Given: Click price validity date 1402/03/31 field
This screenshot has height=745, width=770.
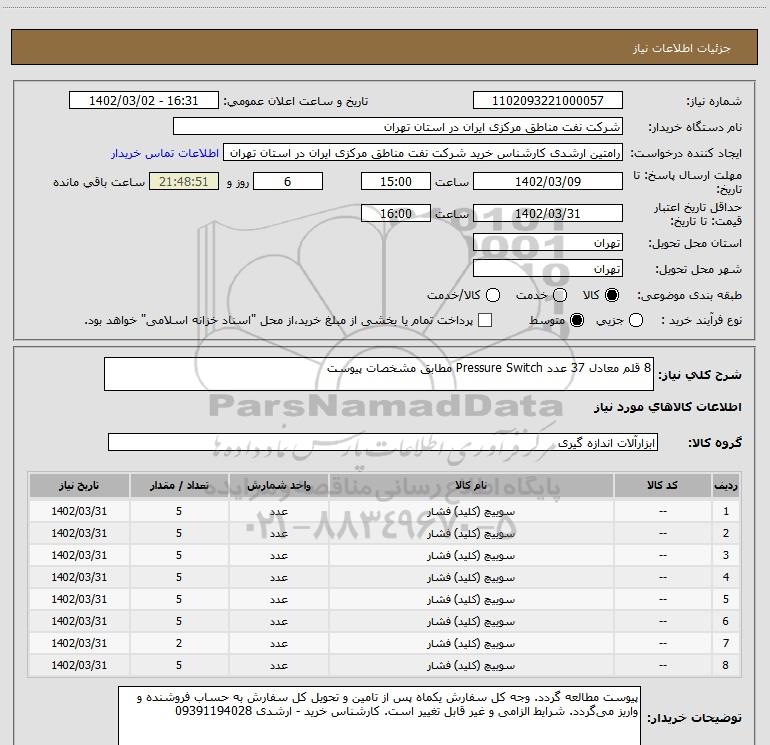Looking at the screenshot, I should click(548, 213).
